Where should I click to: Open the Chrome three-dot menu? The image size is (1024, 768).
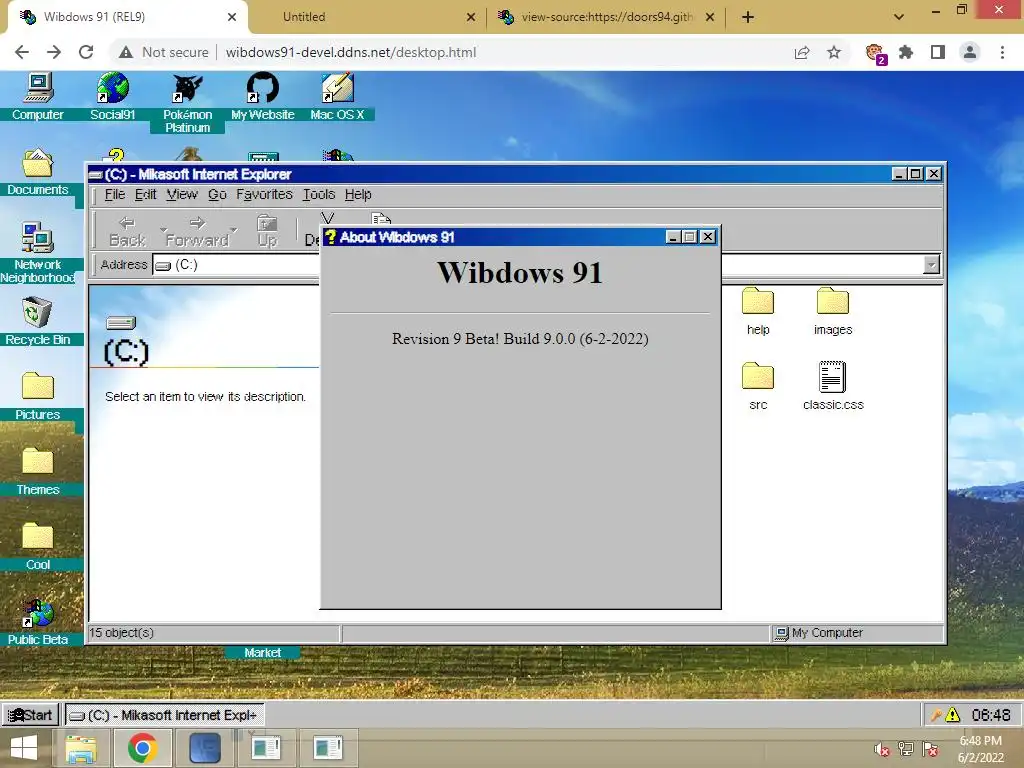tap(1002, 52)
